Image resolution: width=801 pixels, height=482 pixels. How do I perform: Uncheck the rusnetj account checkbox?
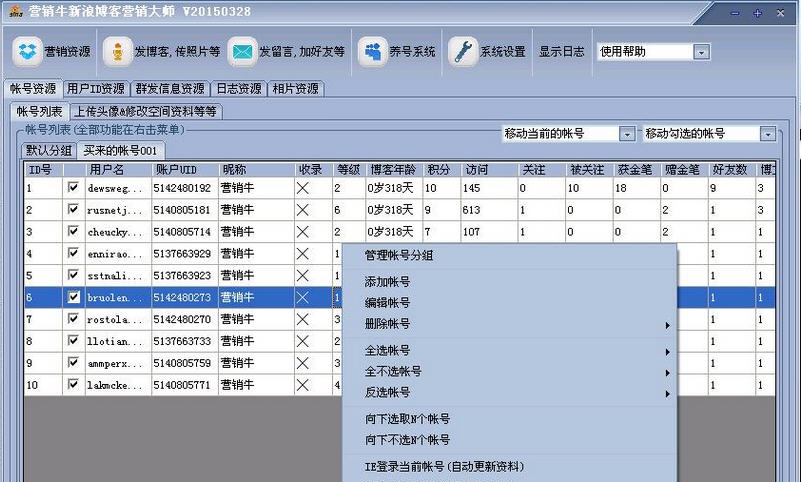coord(74,209)
